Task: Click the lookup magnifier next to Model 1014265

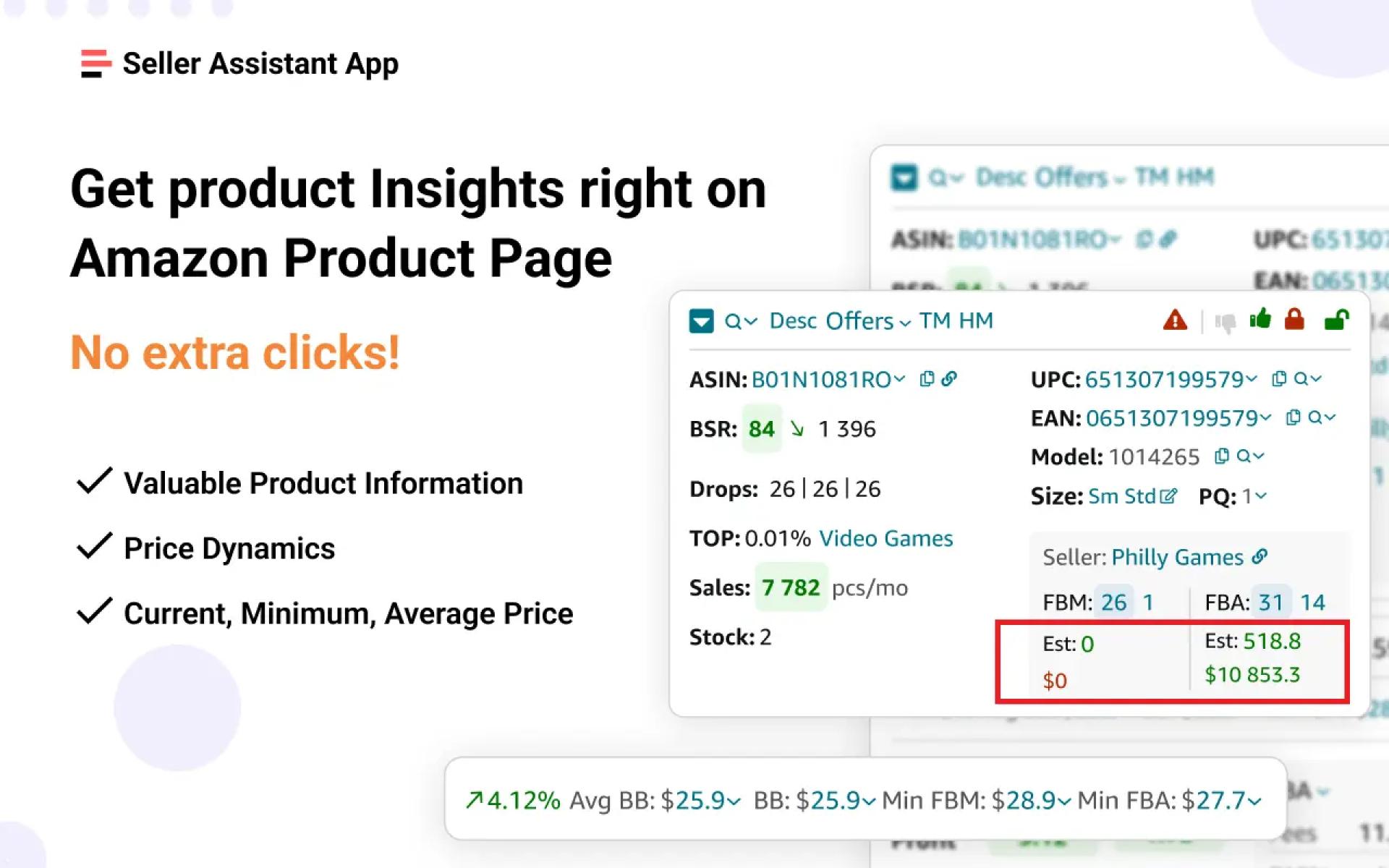Action: [x=1244, y=456]
